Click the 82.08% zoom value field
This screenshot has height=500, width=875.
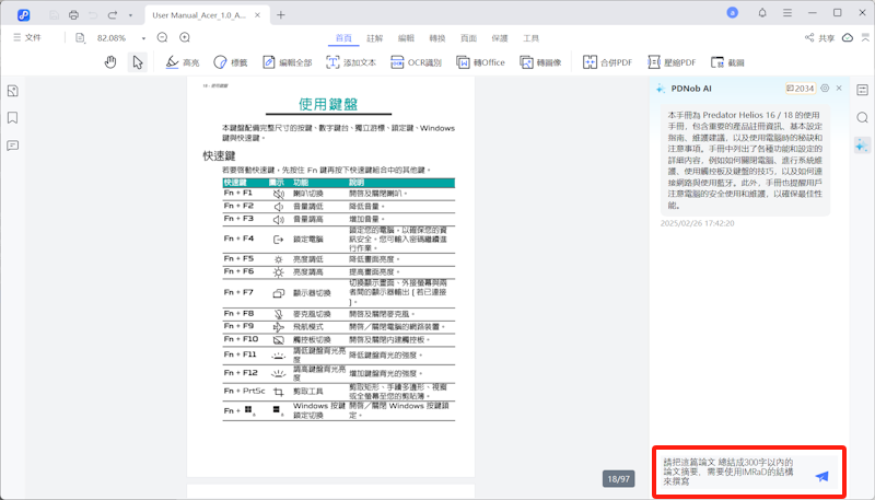[x=112, y=38]
